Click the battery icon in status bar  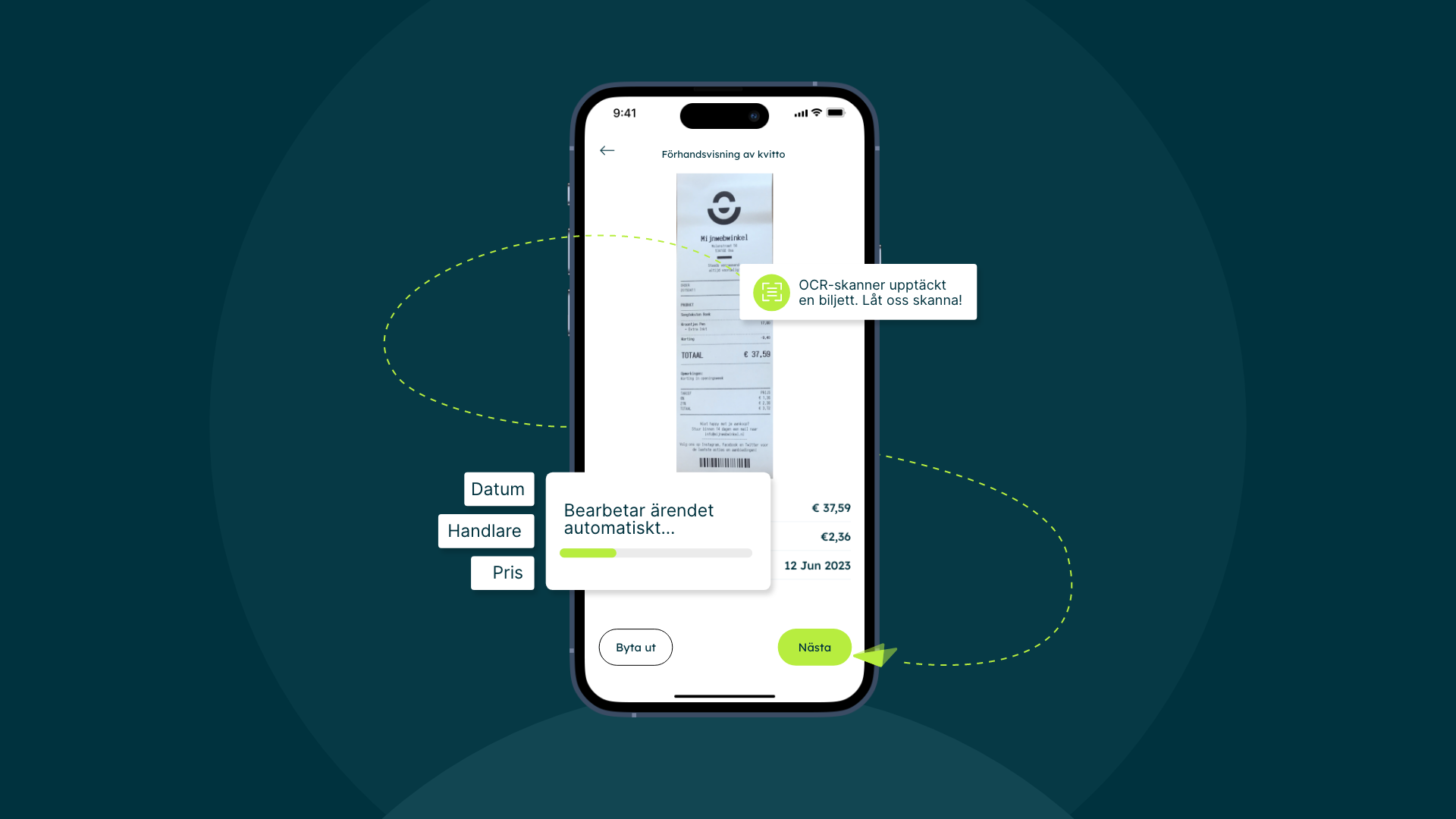(830, 112)
